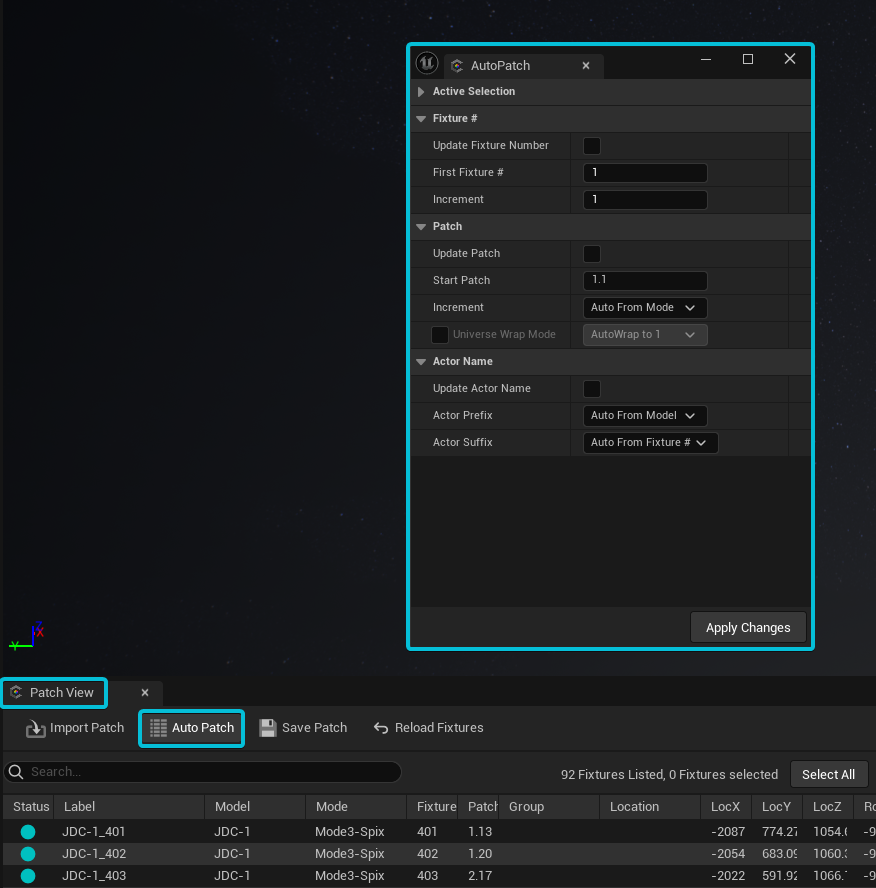Click status dot for JDC-1_403
Screen dimensions: 876x888
coord(28,876)
